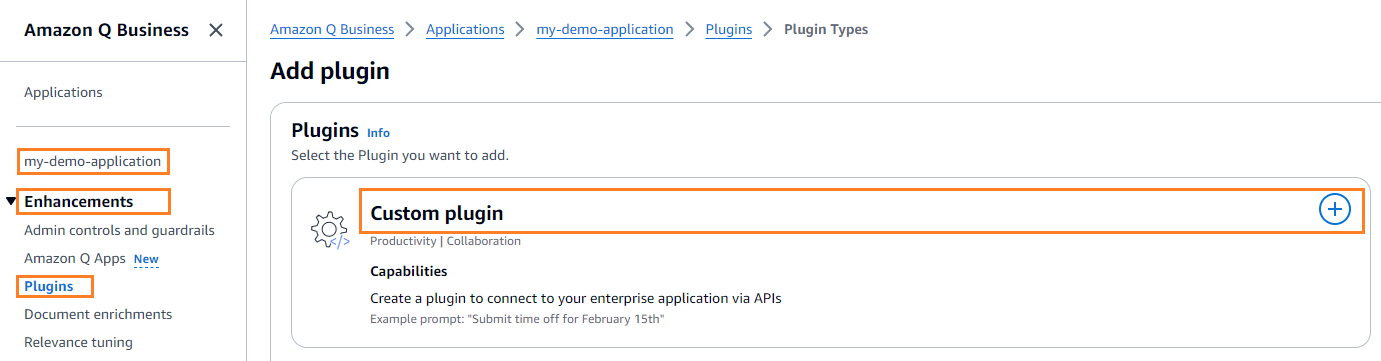The image size is (1381, 361).
Task: Click 'Select the Plugin you want to add' text
Action: point(400,156)
